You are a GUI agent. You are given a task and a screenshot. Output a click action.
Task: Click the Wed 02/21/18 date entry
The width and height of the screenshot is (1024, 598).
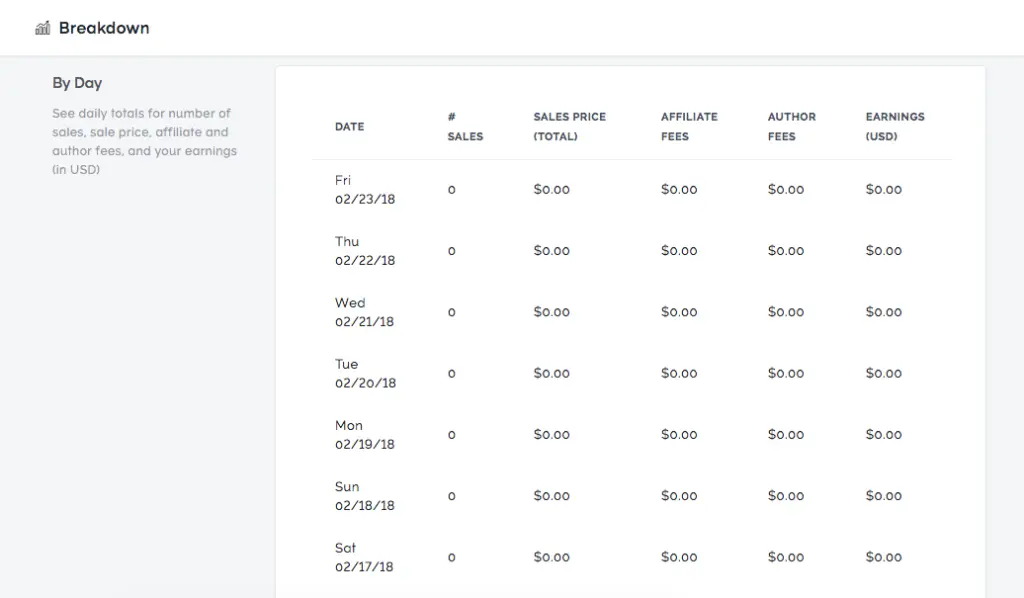coord(364,312)
